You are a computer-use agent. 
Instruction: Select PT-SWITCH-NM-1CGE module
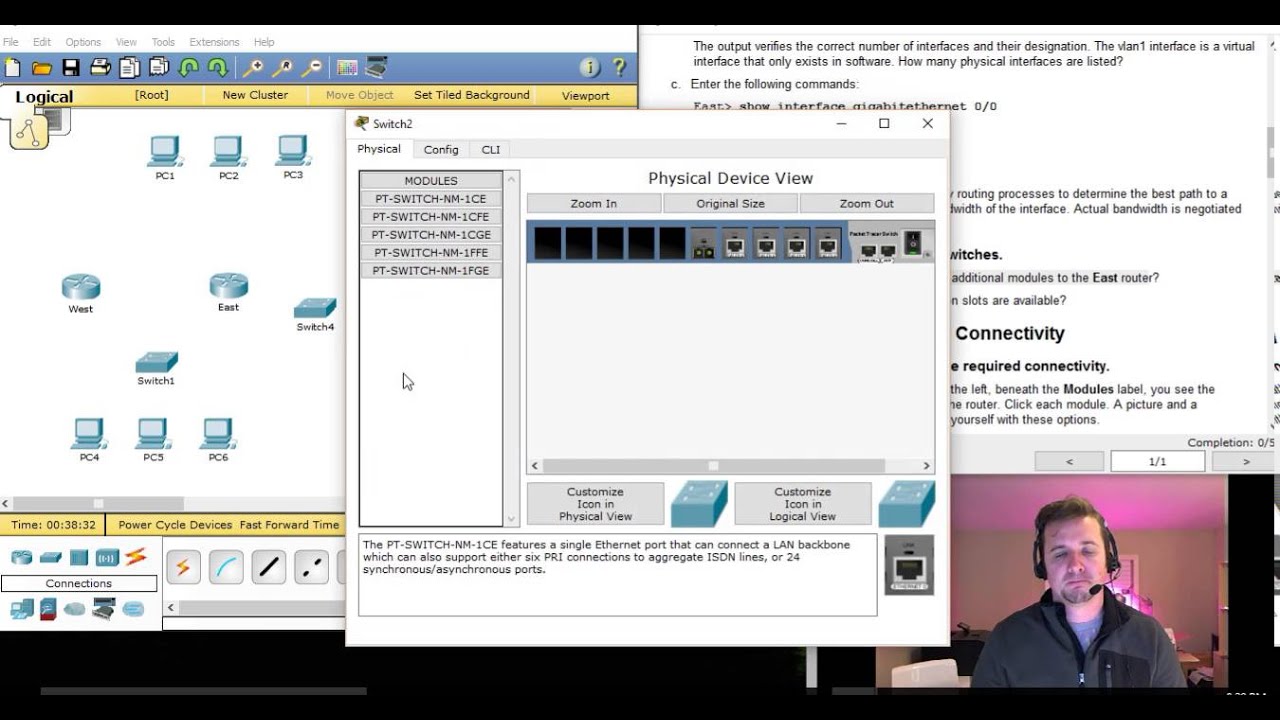click(x=431, y=235)
